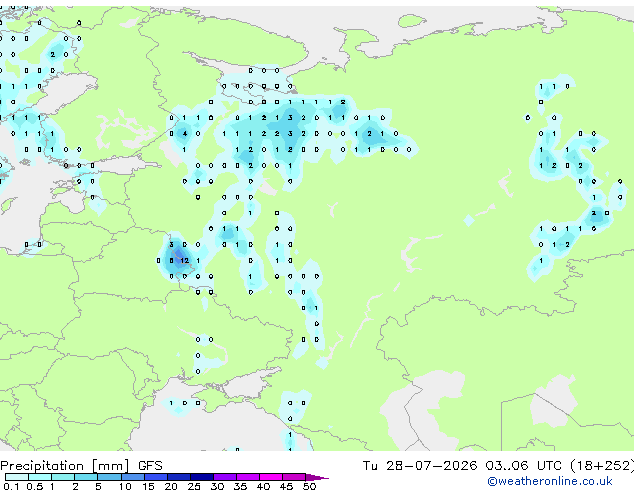Click the 45–50 mm legend color swatch
Screen dimensions: 634x490
point(293,477)
